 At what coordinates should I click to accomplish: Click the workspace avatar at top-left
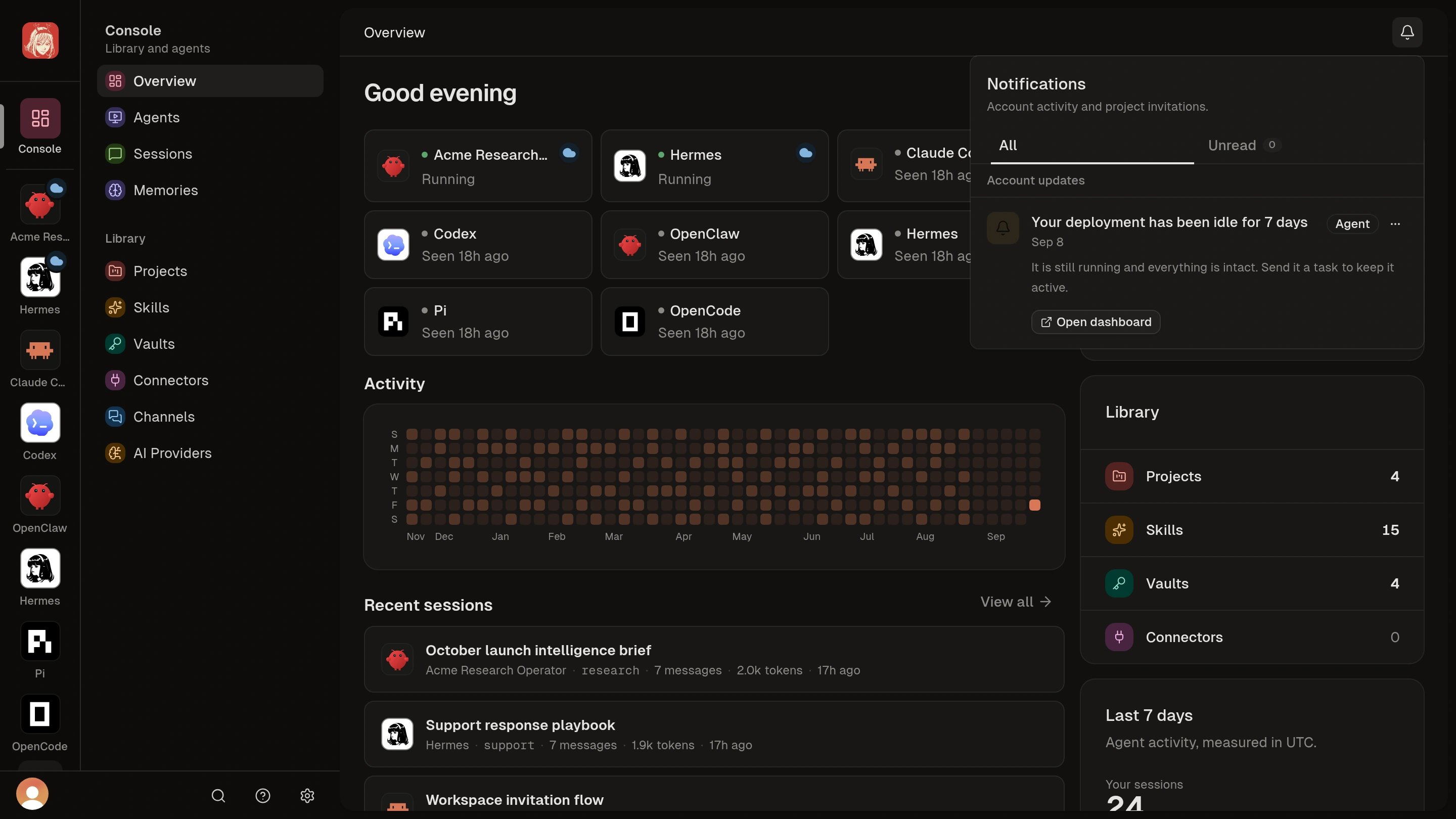click(40, 40)
